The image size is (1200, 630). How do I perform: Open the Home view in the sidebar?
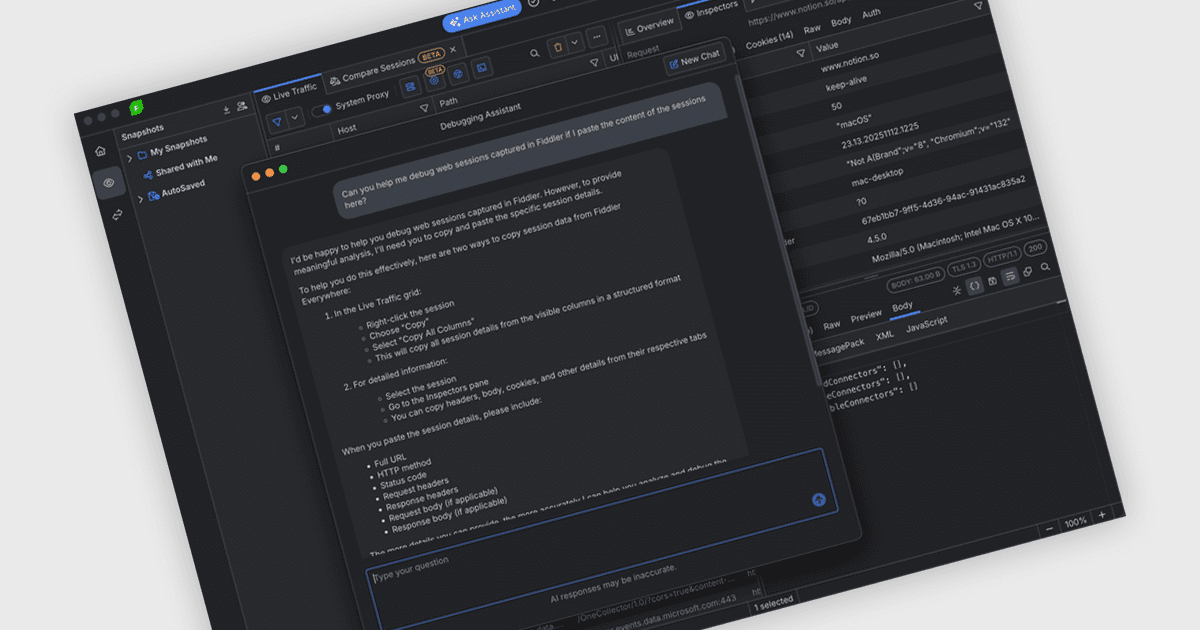[x=100, y=151]
